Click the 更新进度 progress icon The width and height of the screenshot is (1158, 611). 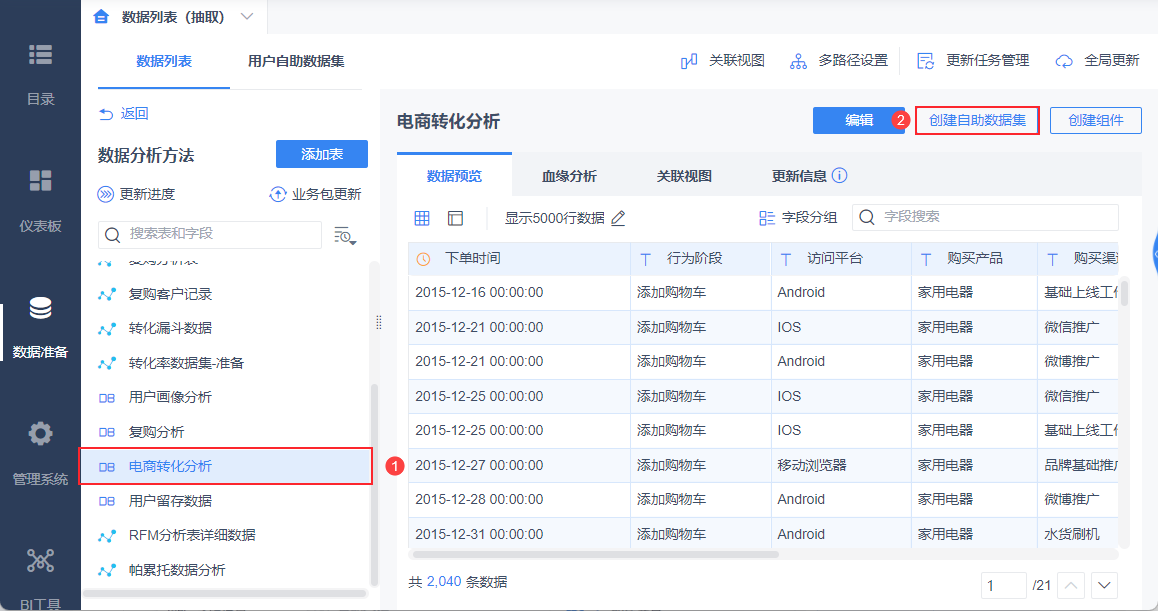[x=106, y=194]
